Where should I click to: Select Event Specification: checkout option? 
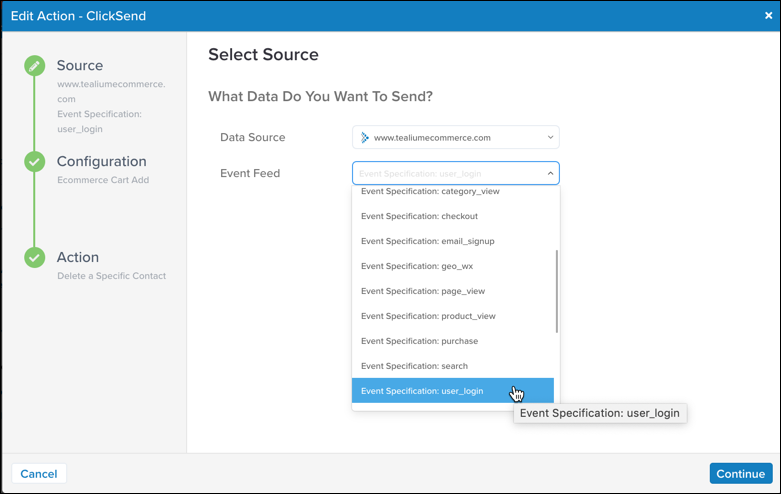[x=419, y=216]
